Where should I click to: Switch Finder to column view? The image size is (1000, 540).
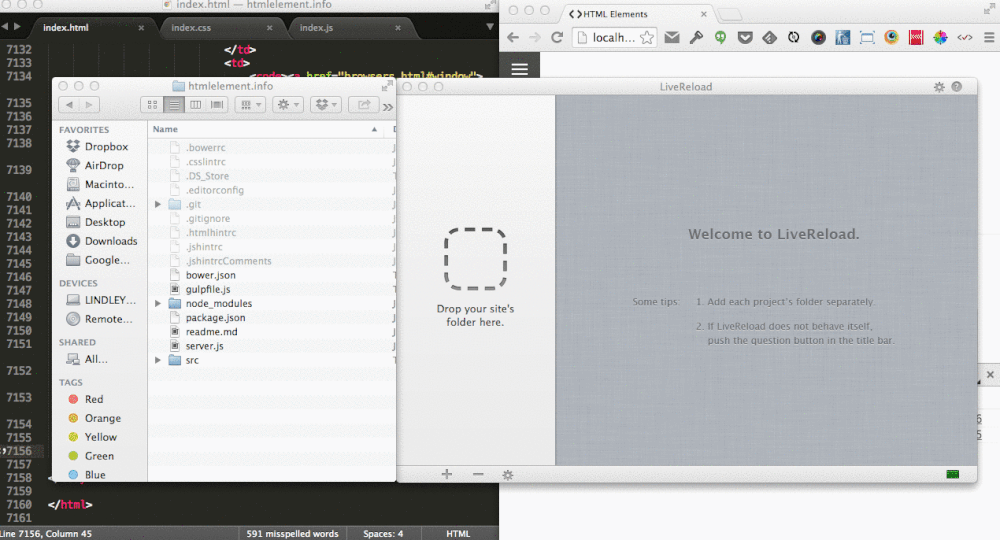[196, 105]
